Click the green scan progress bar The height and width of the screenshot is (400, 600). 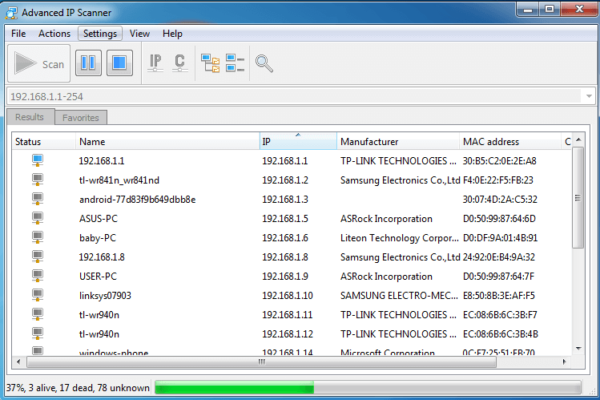coord(234,387)
